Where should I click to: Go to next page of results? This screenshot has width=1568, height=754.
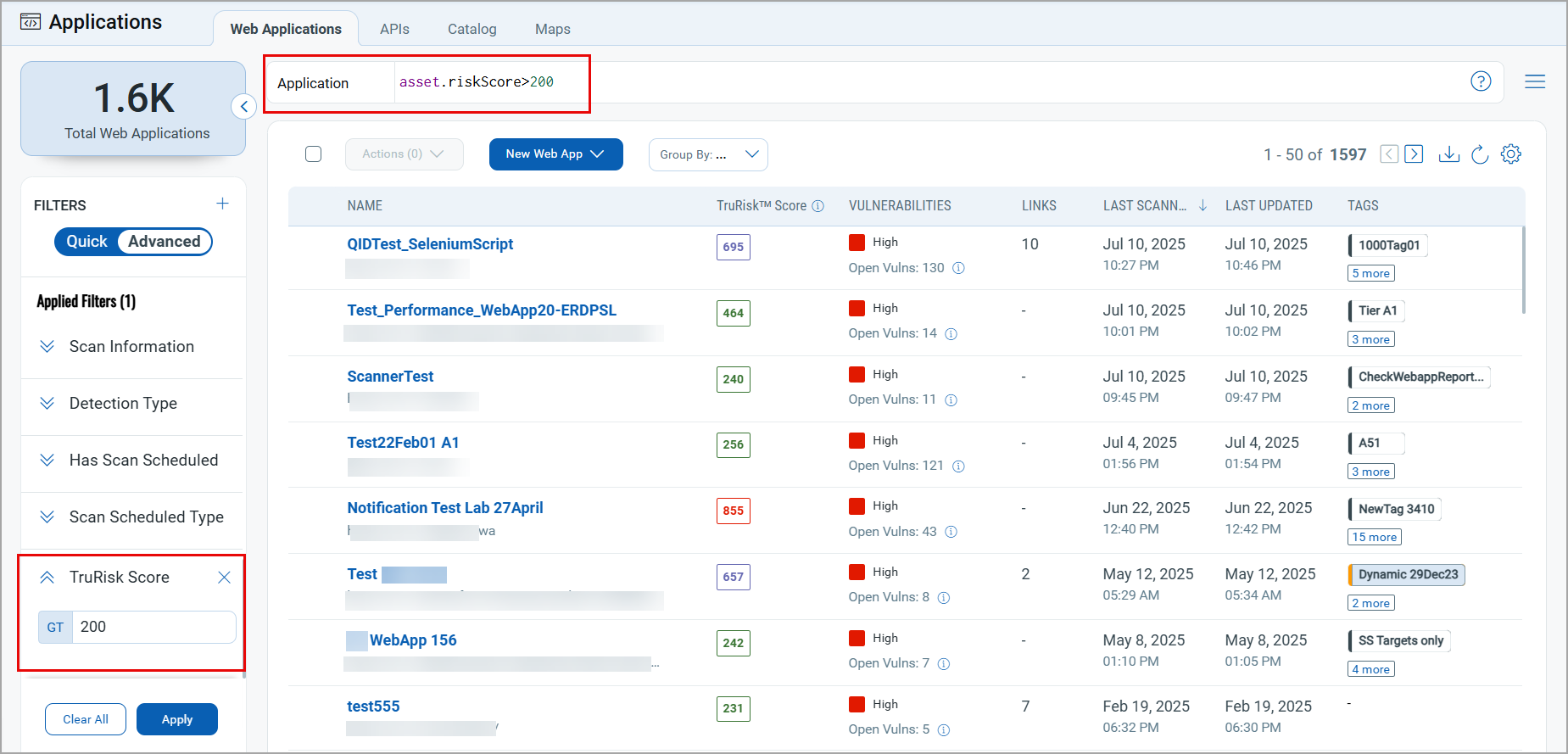1414,154
